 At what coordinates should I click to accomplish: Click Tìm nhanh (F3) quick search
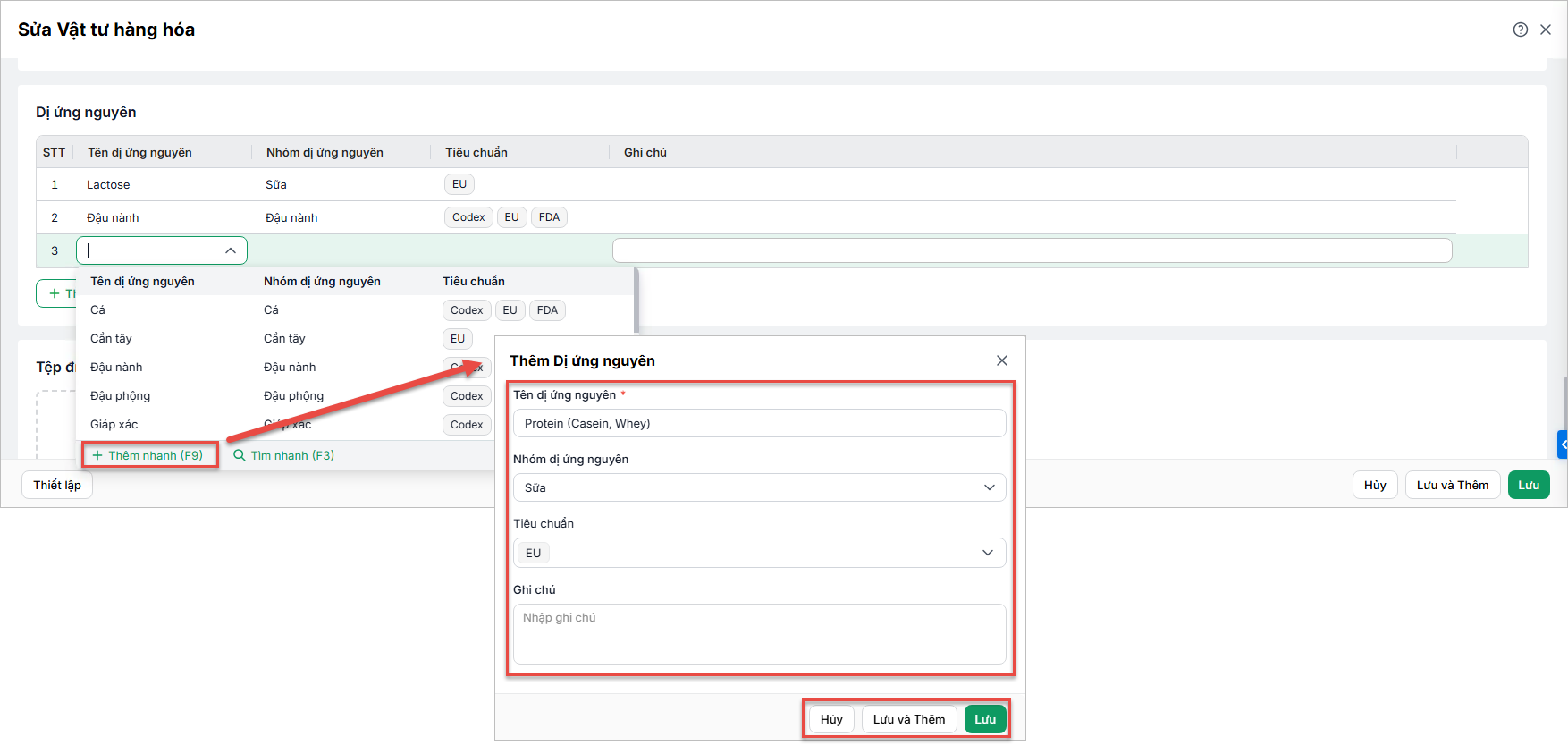pos(283,455)
